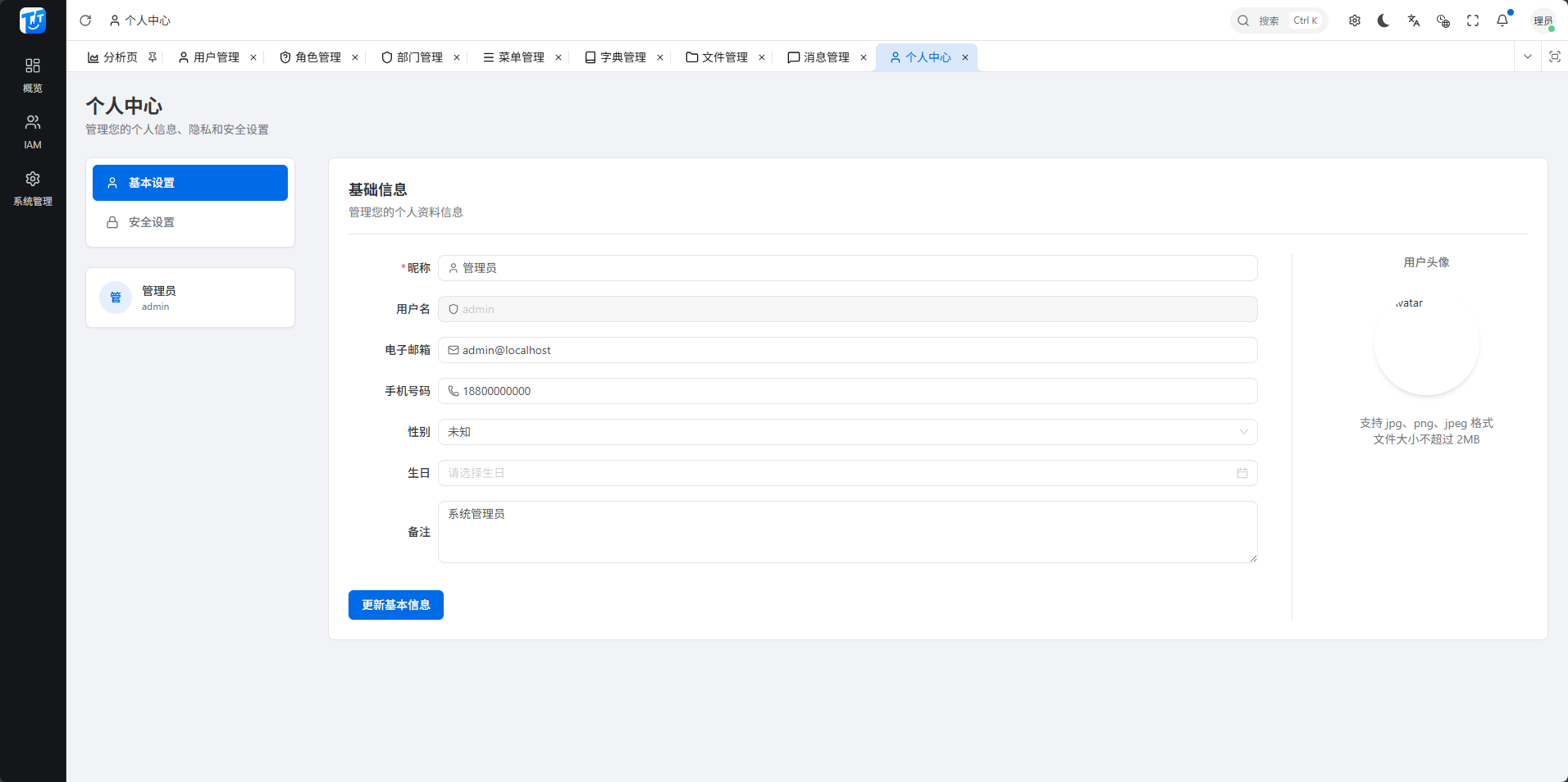Close the 字典管理 tab
1568x782 pixels.
pos(660,57)
